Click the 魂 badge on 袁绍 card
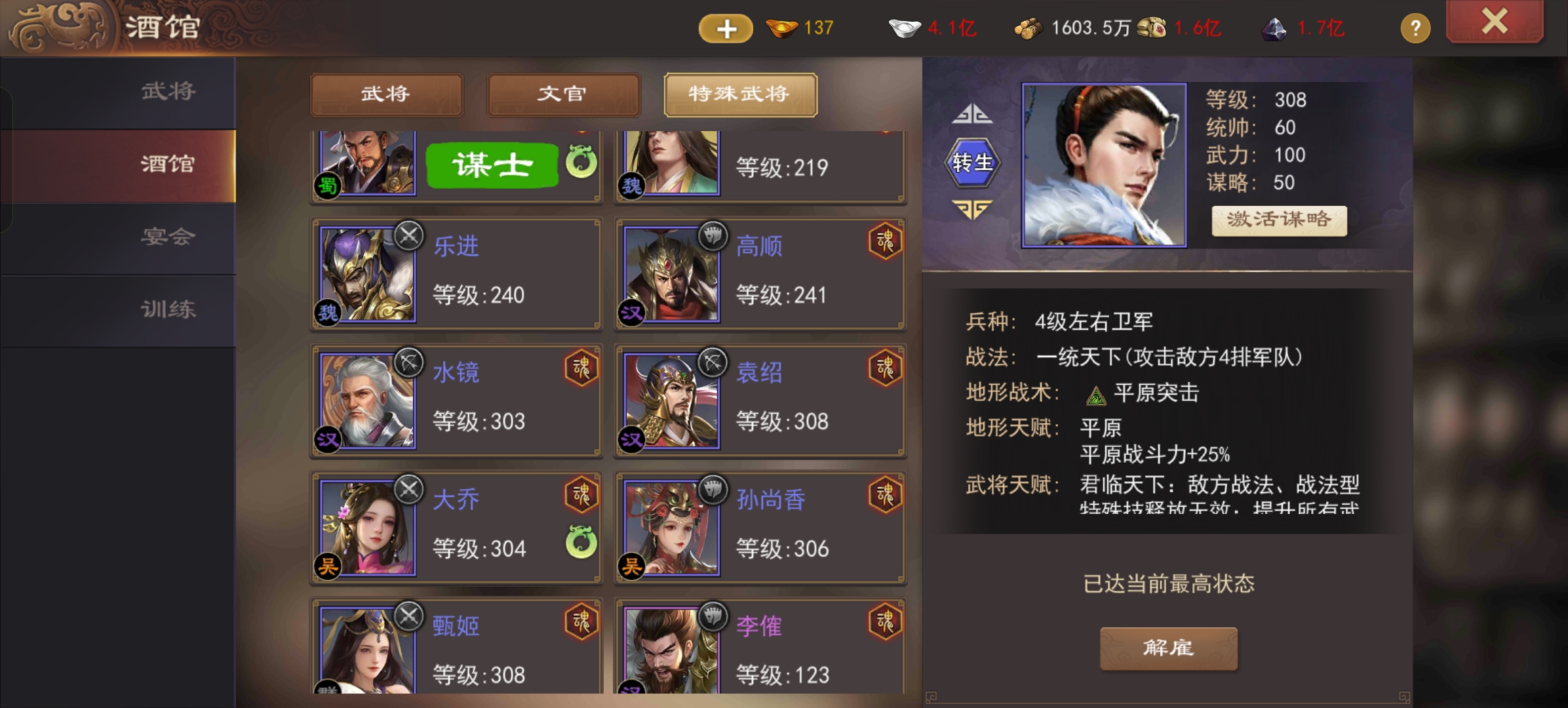 tap(885, 368)
